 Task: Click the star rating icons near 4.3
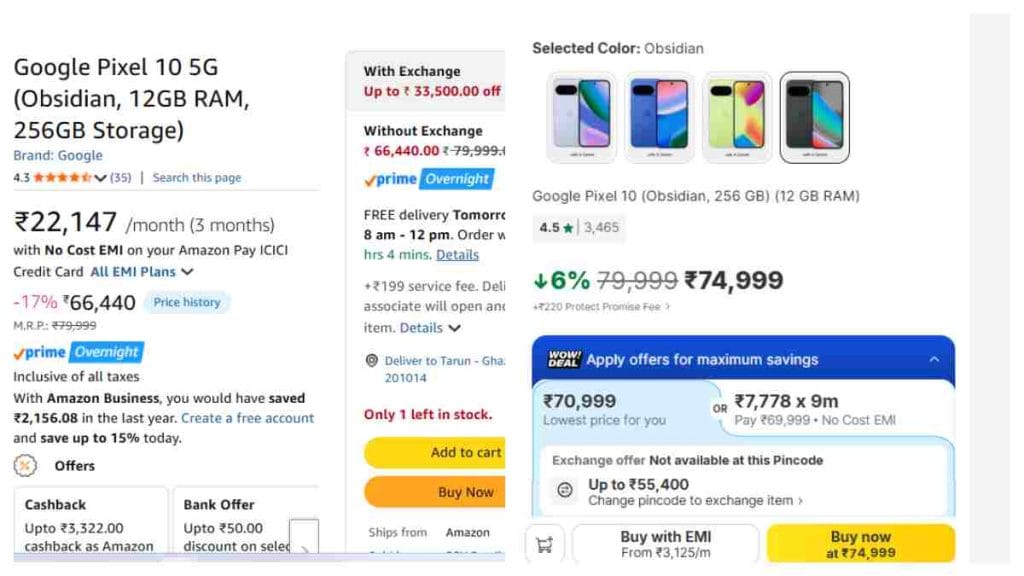pos(62,177)
